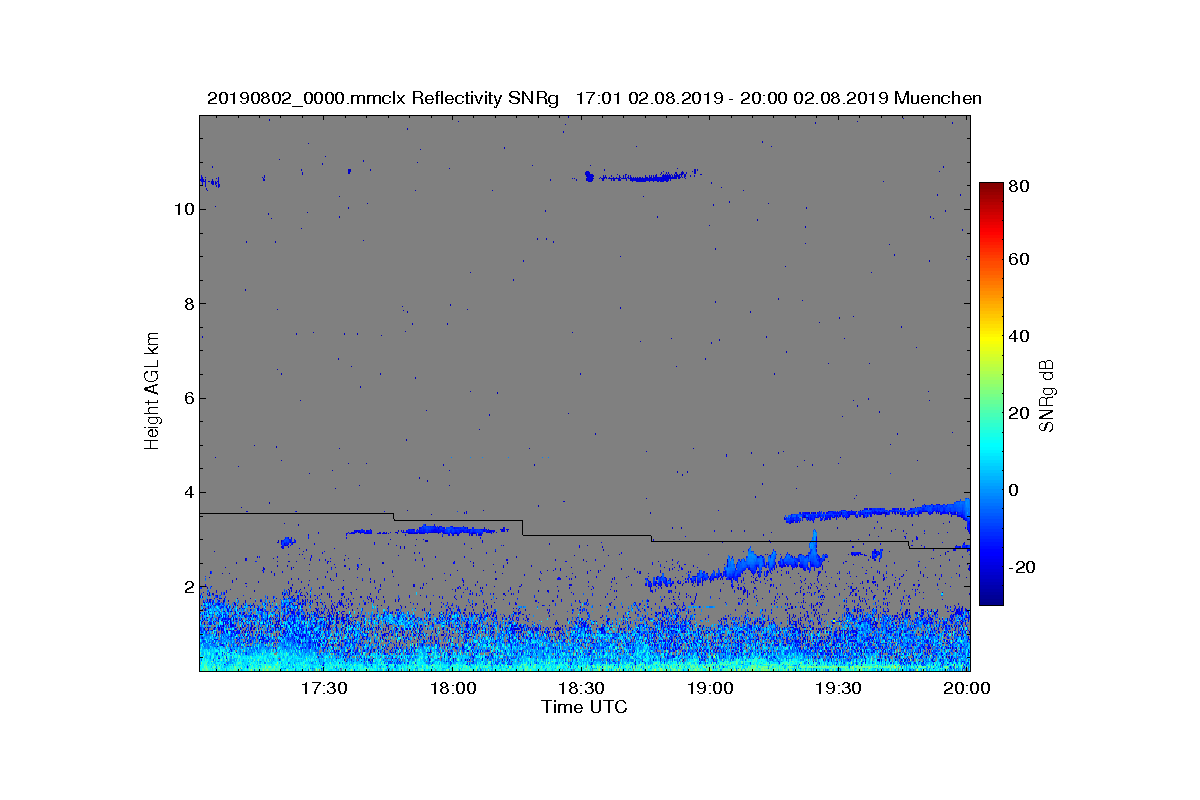Click the 17:30 time tick label
The width and height of the screenshot is (1200, 800).
pyautogui.click(x=324, y=688)
